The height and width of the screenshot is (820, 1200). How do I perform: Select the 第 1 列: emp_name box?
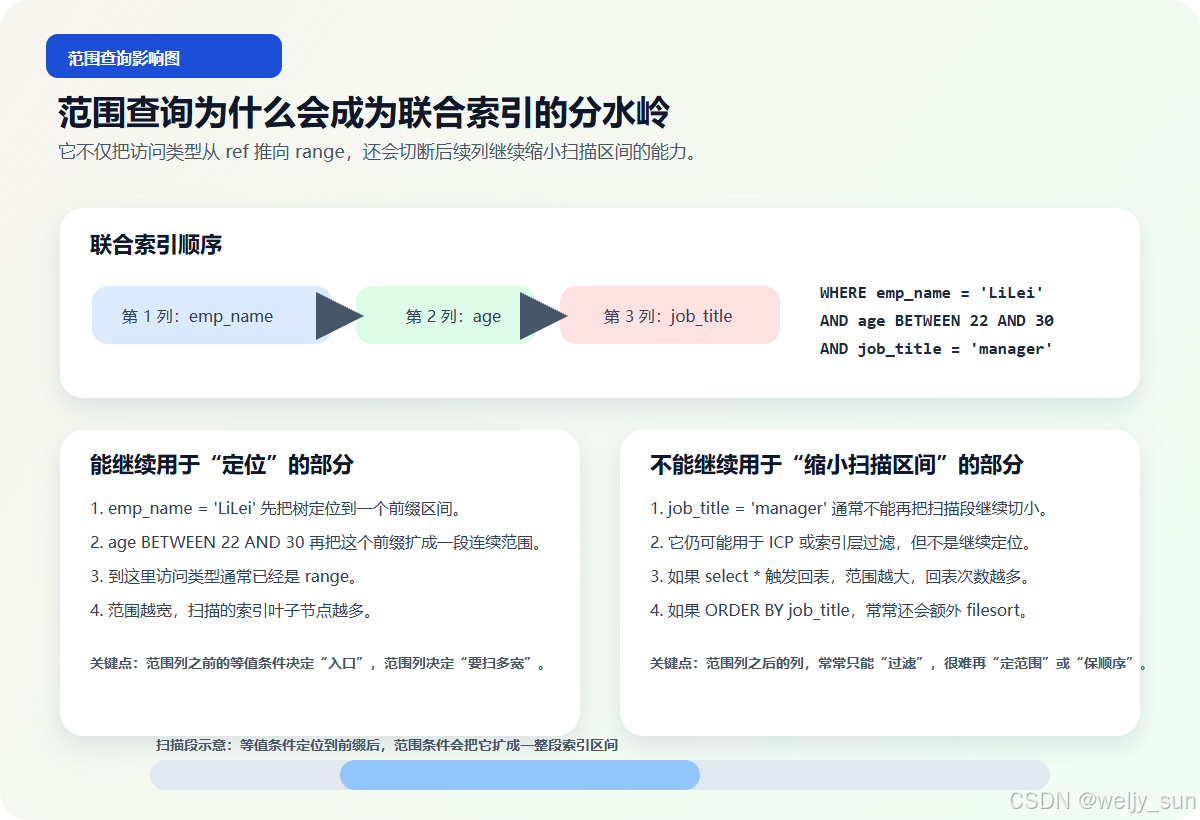click(x=212, y=315)
